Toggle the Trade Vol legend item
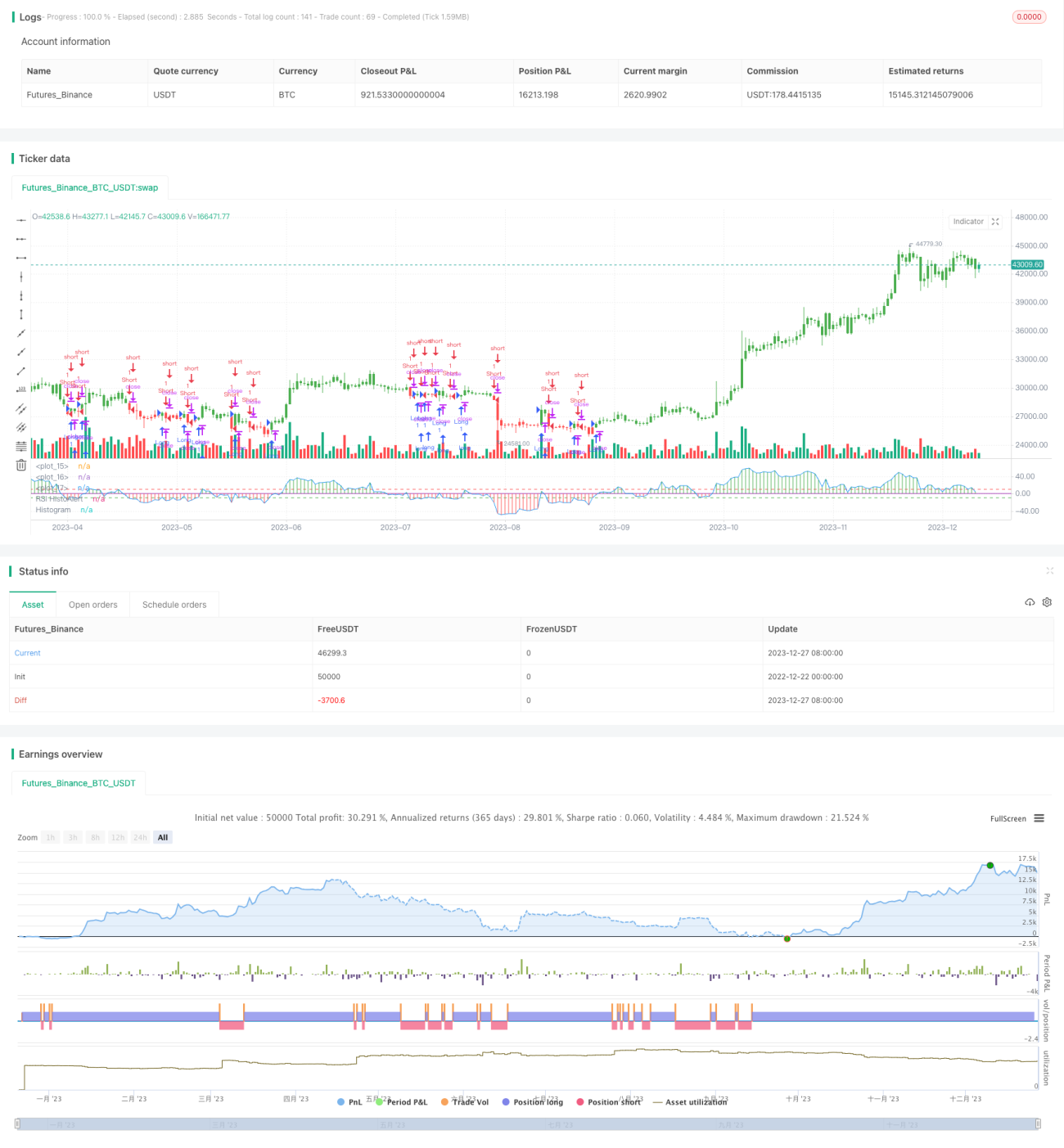This screenshot has height=1148, width=1064. [465, 1102]
